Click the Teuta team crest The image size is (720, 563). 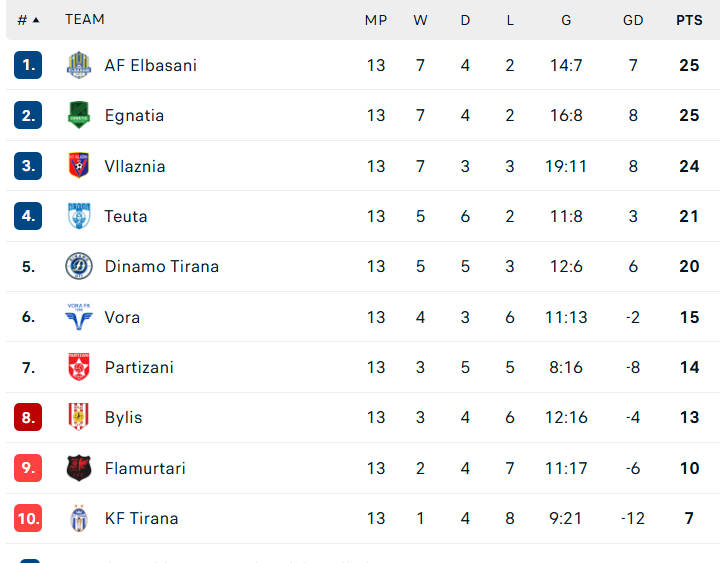tap(78, 216)
